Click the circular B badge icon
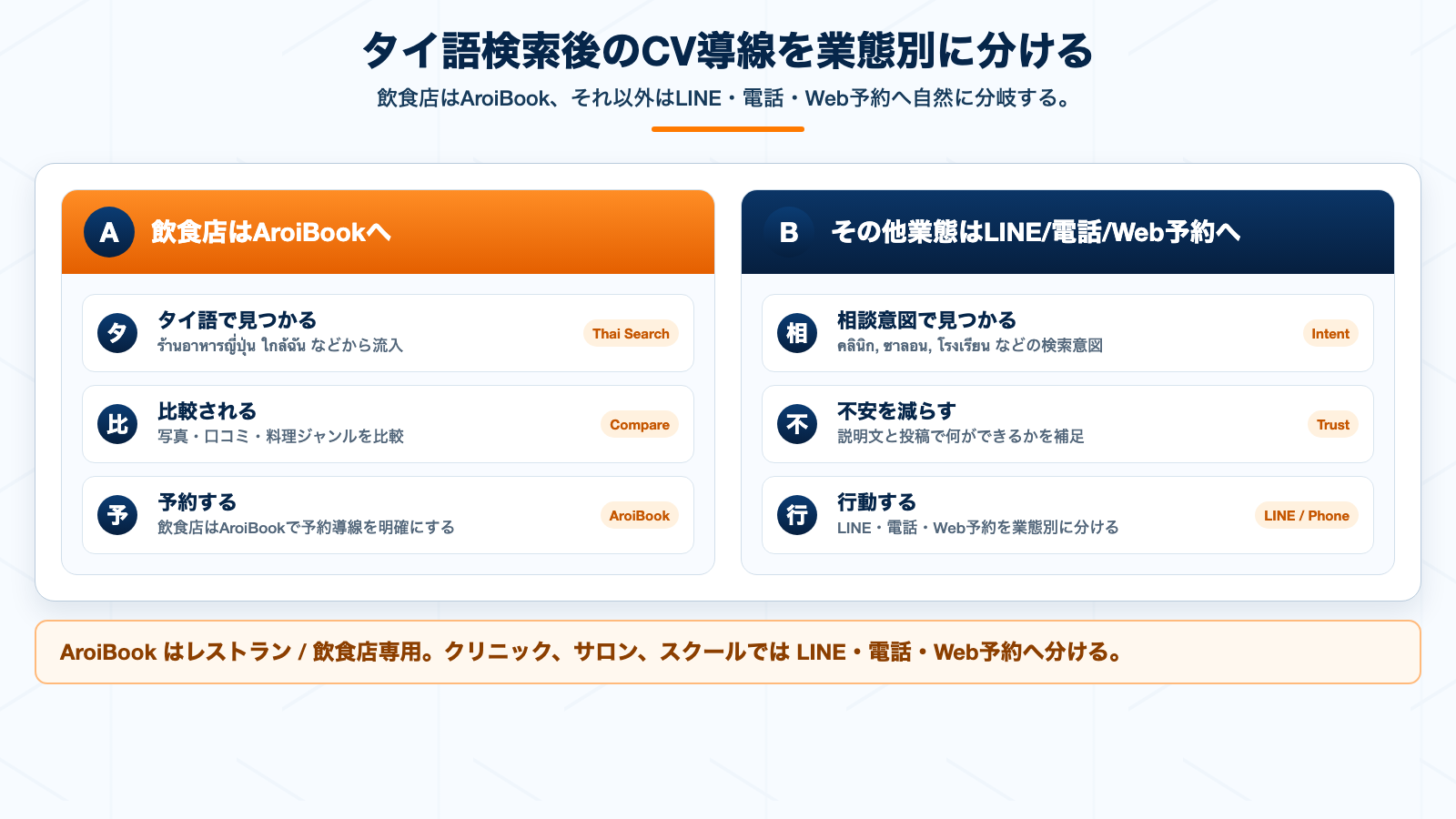This screenshot has width=1456, height=819. pyautogui.click(x=789, y=232)
